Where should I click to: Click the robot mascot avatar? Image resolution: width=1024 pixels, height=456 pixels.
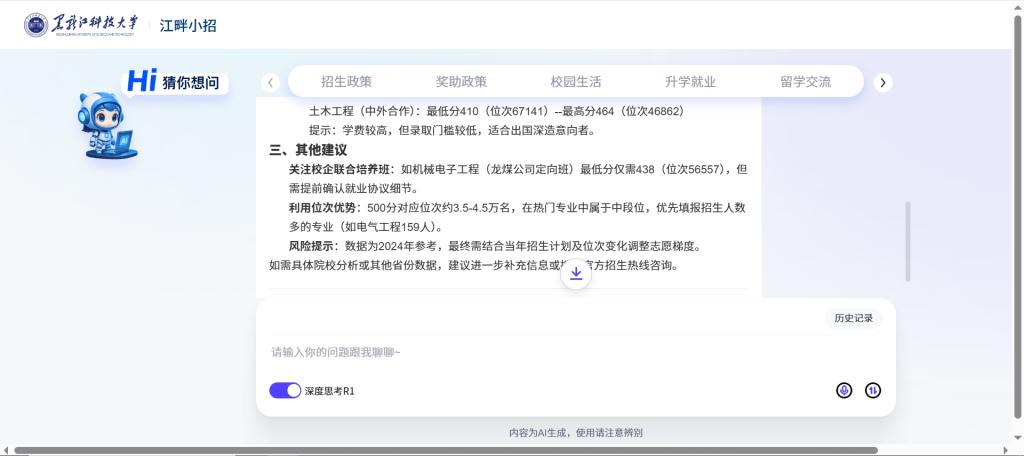click(x=107, y=126)
